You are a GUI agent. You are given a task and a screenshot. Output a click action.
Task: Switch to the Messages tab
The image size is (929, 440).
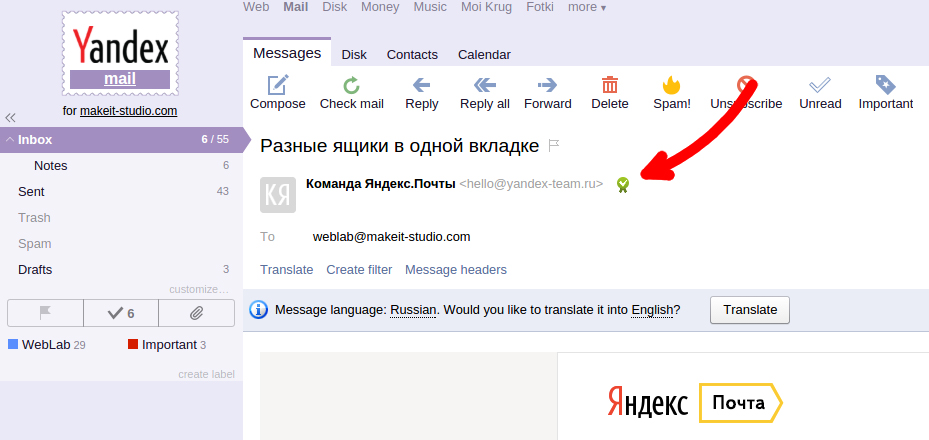click(x=287, y=53)
